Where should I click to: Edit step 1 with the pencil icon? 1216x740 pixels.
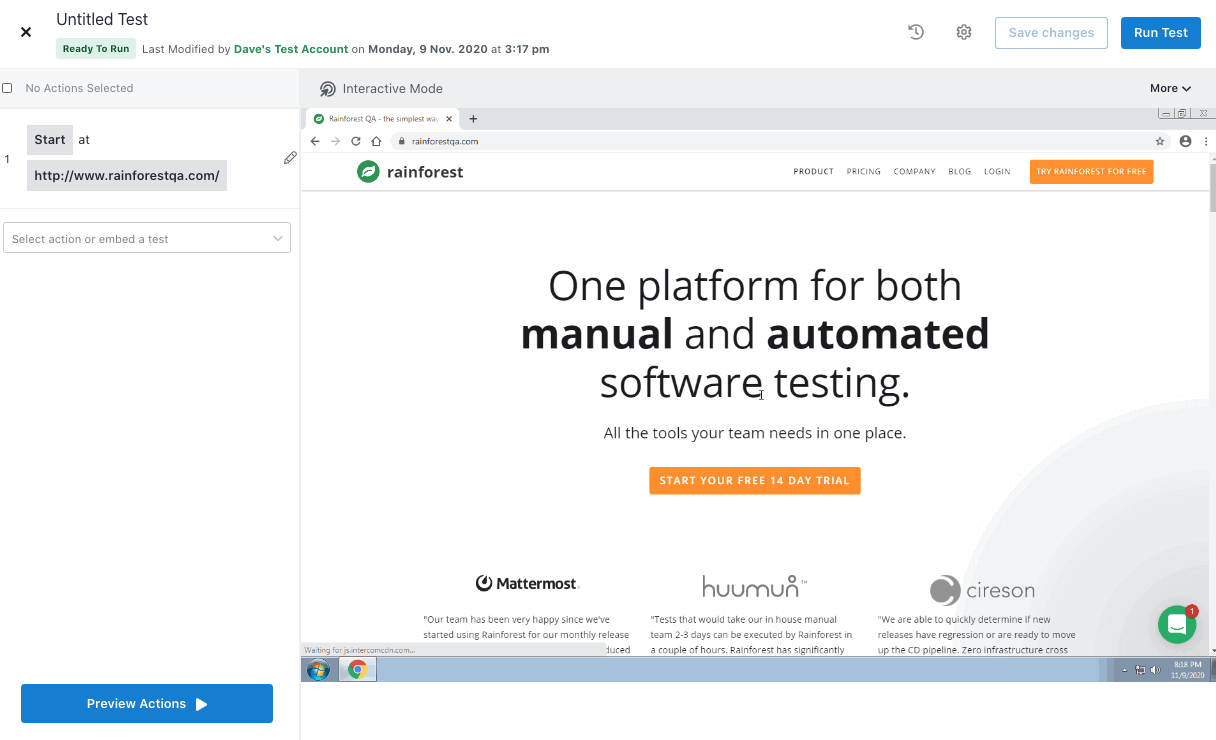[290, 158]
